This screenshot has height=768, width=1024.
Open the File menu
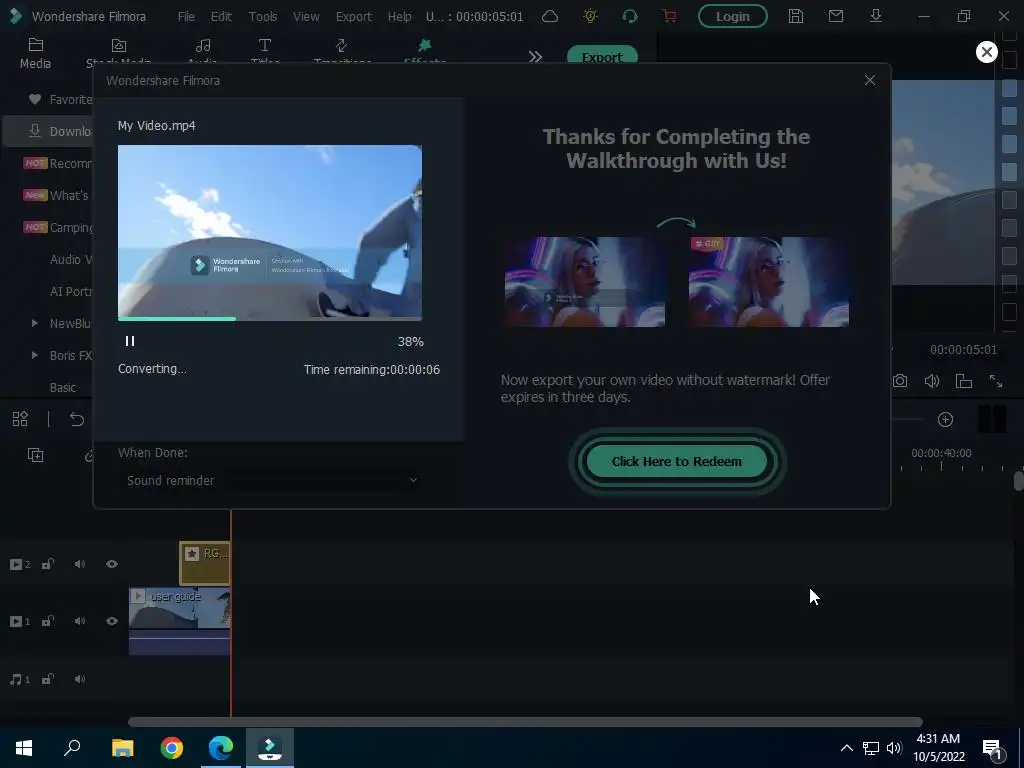point(186,16)
